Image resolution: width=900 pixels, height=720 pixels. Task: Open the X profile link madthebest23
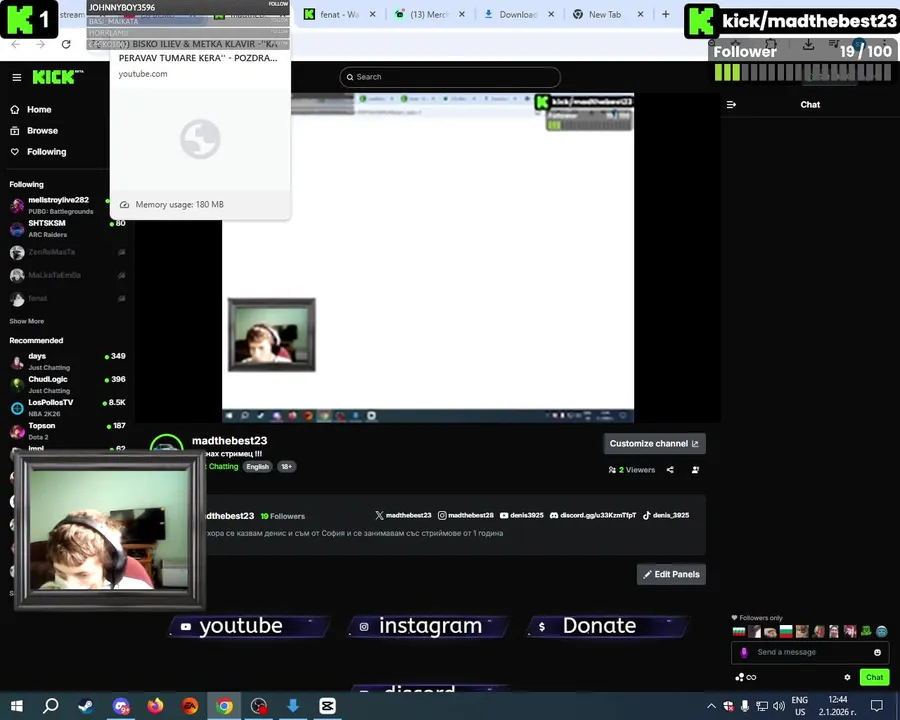(x=403, y=515)
